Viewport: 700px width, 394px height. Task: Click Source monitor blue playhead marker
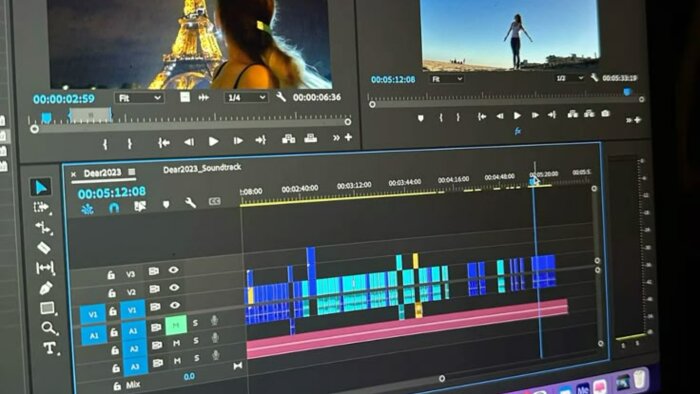click(x=46, y=117)
